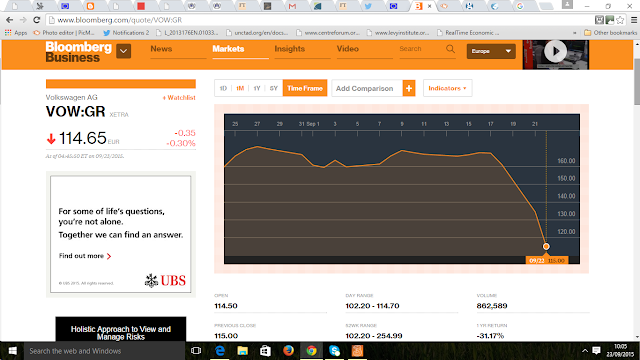Viewport: 640px width, 360px height.
Task: Select the 1Y chart range
Action: [257, 88]
